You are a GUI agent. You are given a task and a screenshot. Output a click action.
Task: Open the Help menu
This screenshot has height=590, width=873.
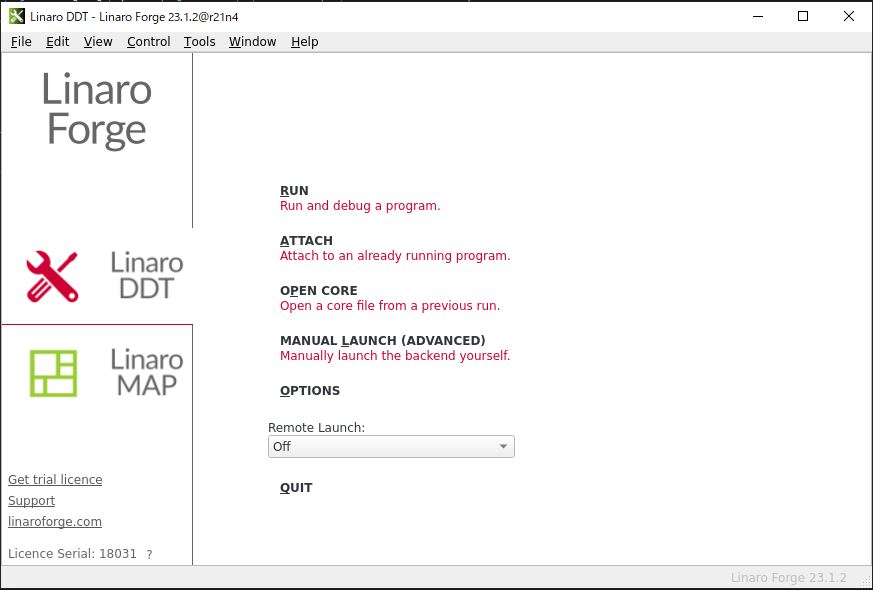(x=304, y=42)
